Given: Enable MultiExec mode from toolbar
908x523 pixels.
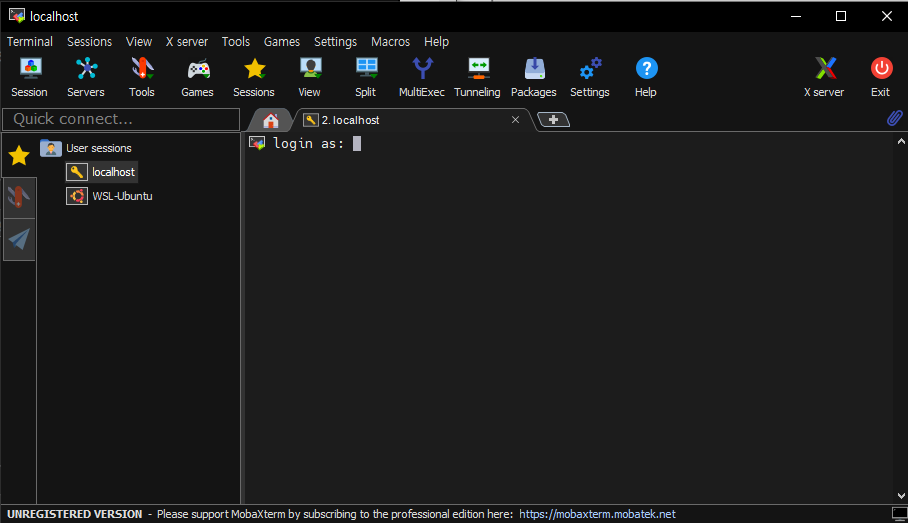Looking at the screenshot, I should (422, 77).
